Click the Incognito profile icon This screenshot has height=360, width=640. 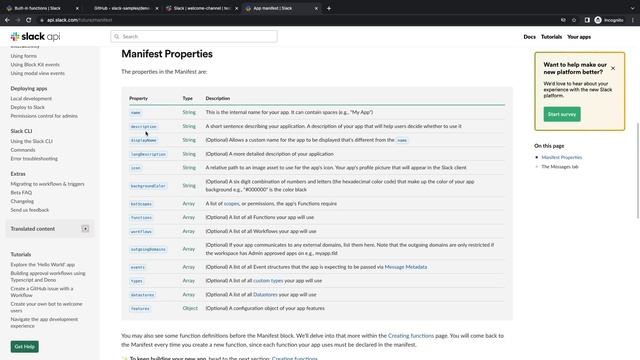point(609,20)
